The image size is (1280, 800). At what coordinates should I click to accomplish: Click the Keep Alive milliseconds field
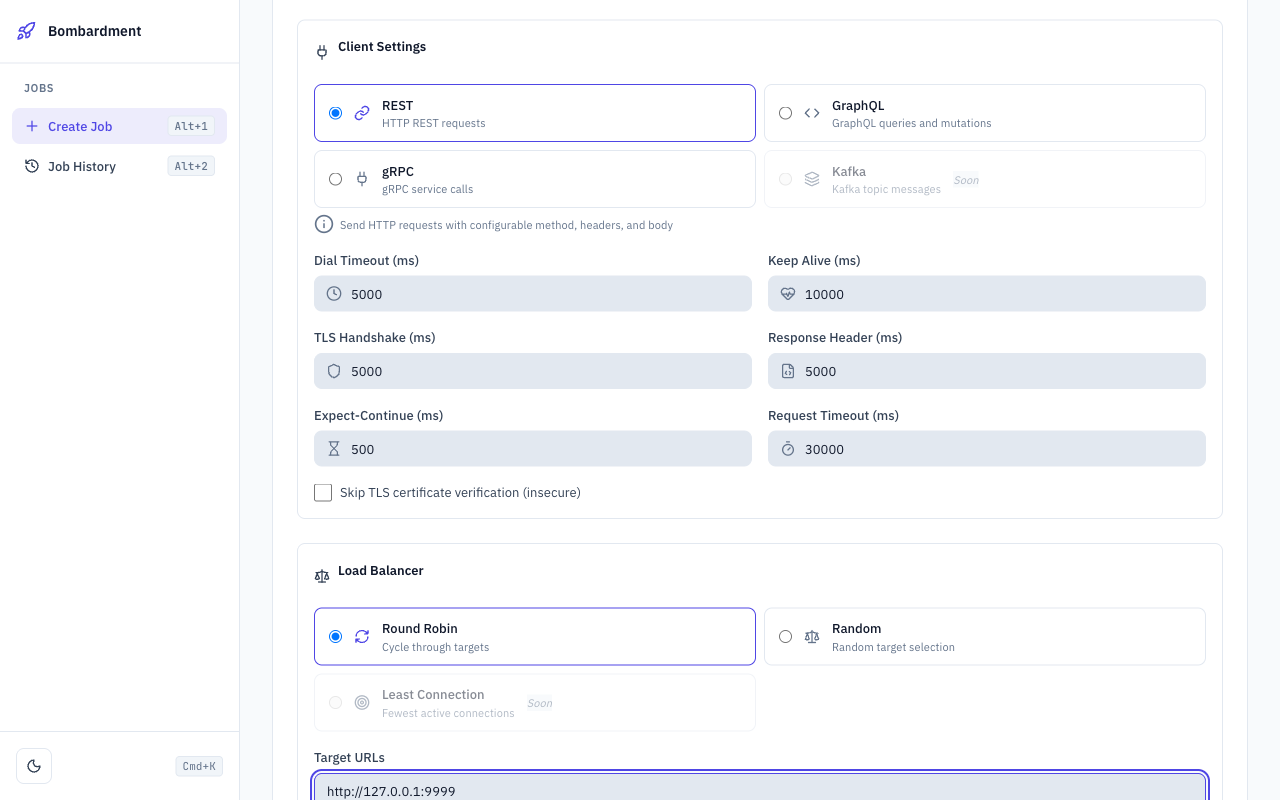click(987, 293)
